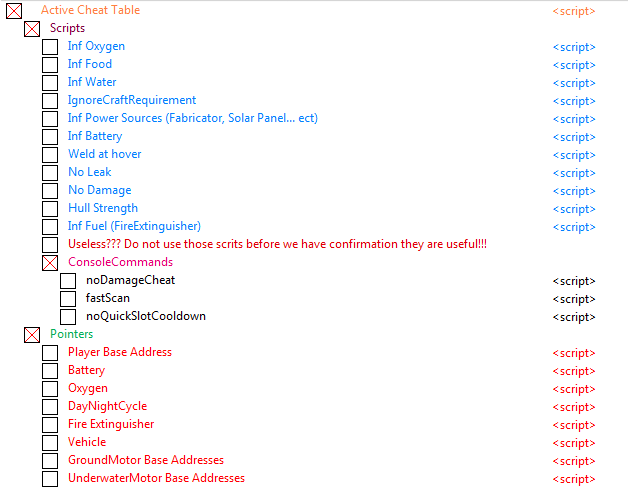
Task: Enable the Inf Battery checkbox
Action: coord(50,137)
